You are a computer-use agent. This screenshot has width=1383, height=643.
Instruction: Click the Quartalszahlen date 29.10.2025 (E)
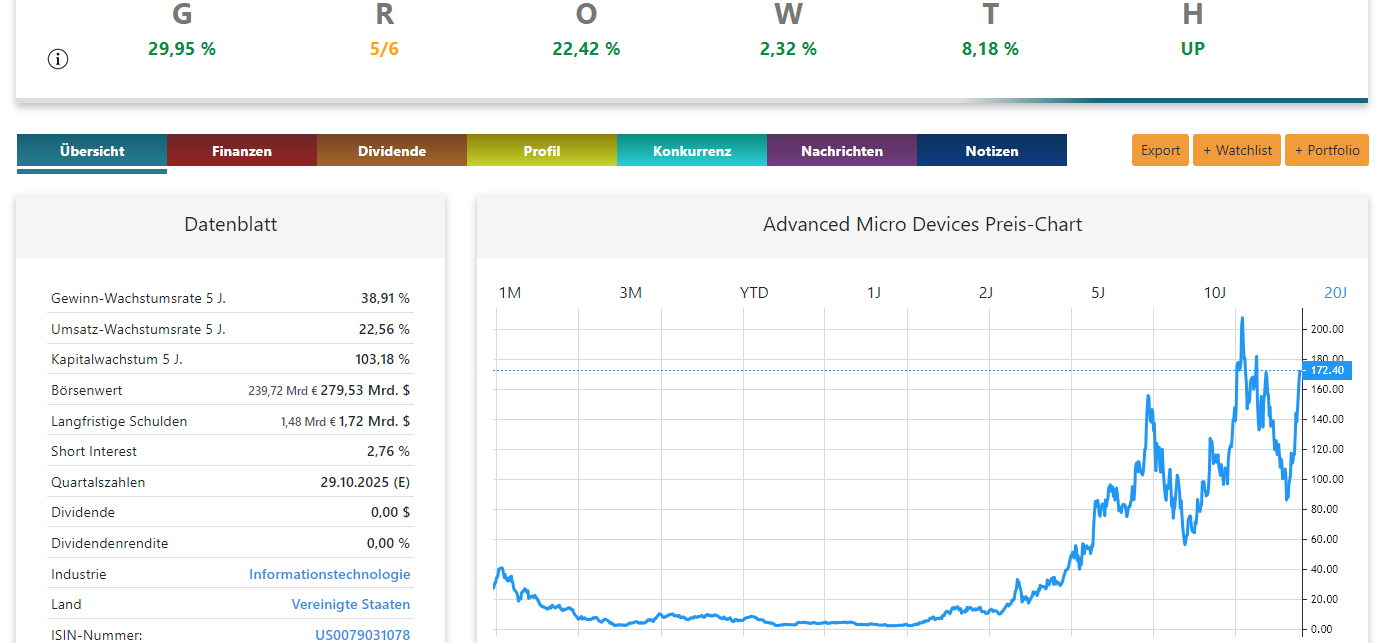coord(365,482)
